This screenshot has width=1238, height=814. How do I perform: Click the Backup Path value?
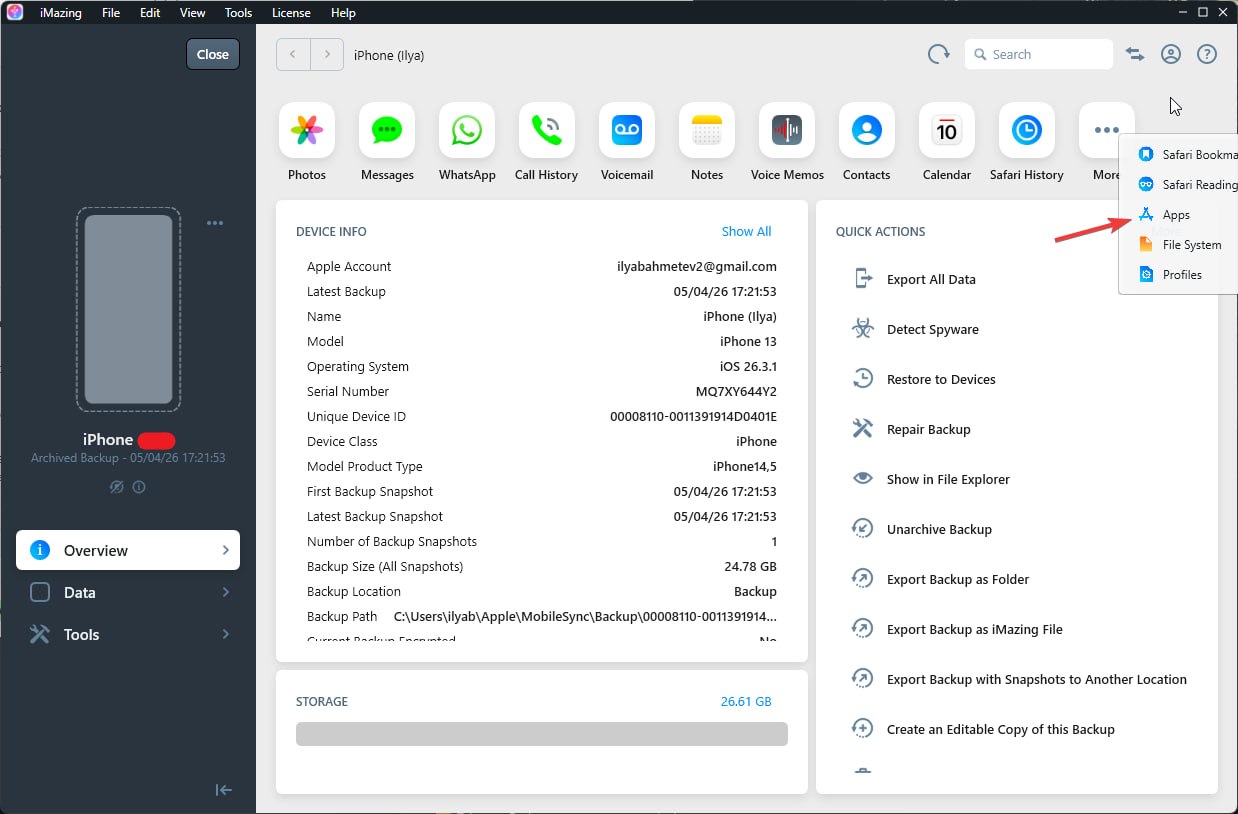click(585, 616)
